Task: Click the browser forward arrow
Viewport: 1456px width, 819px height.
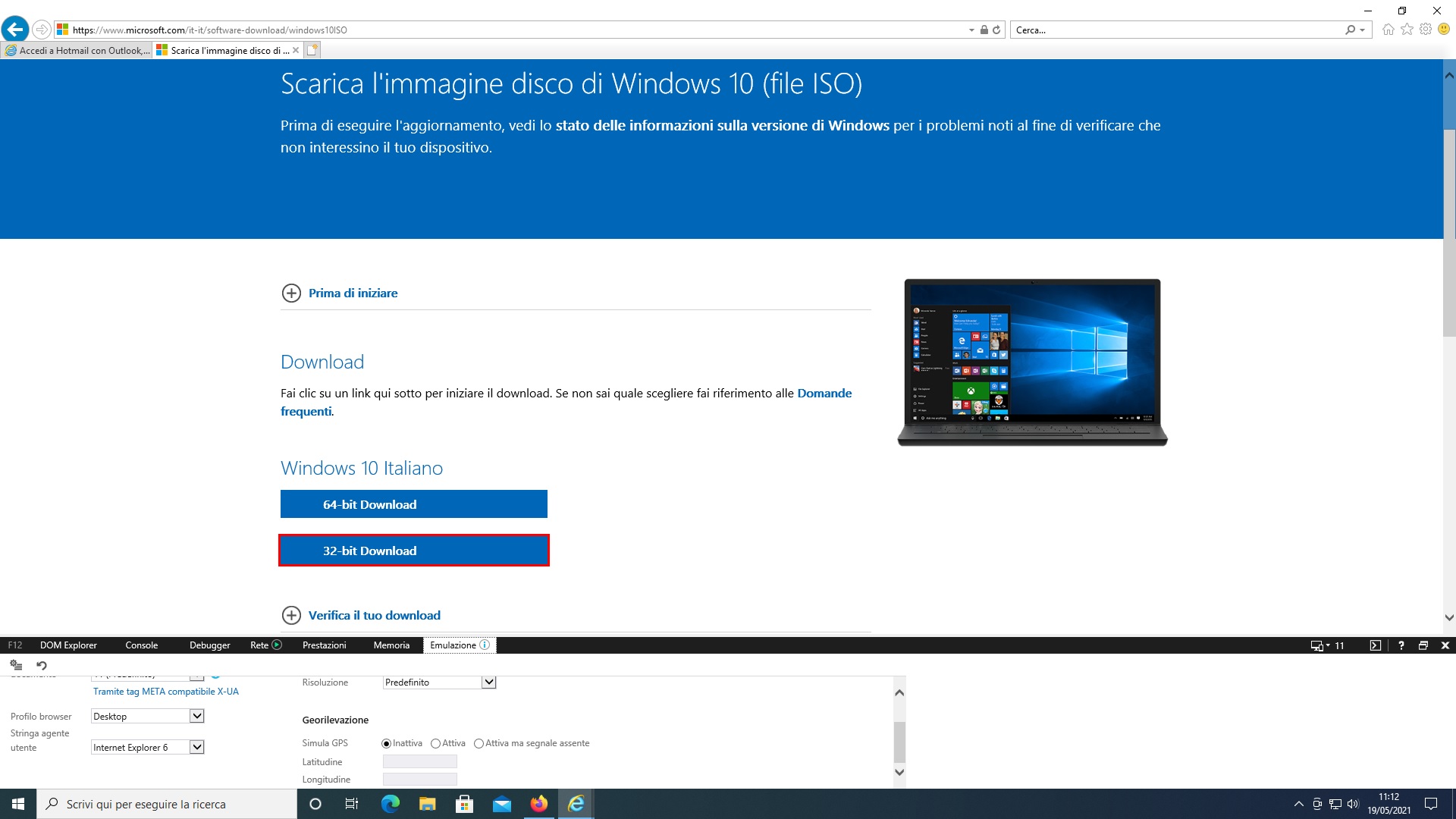Action: coord(42,30)
